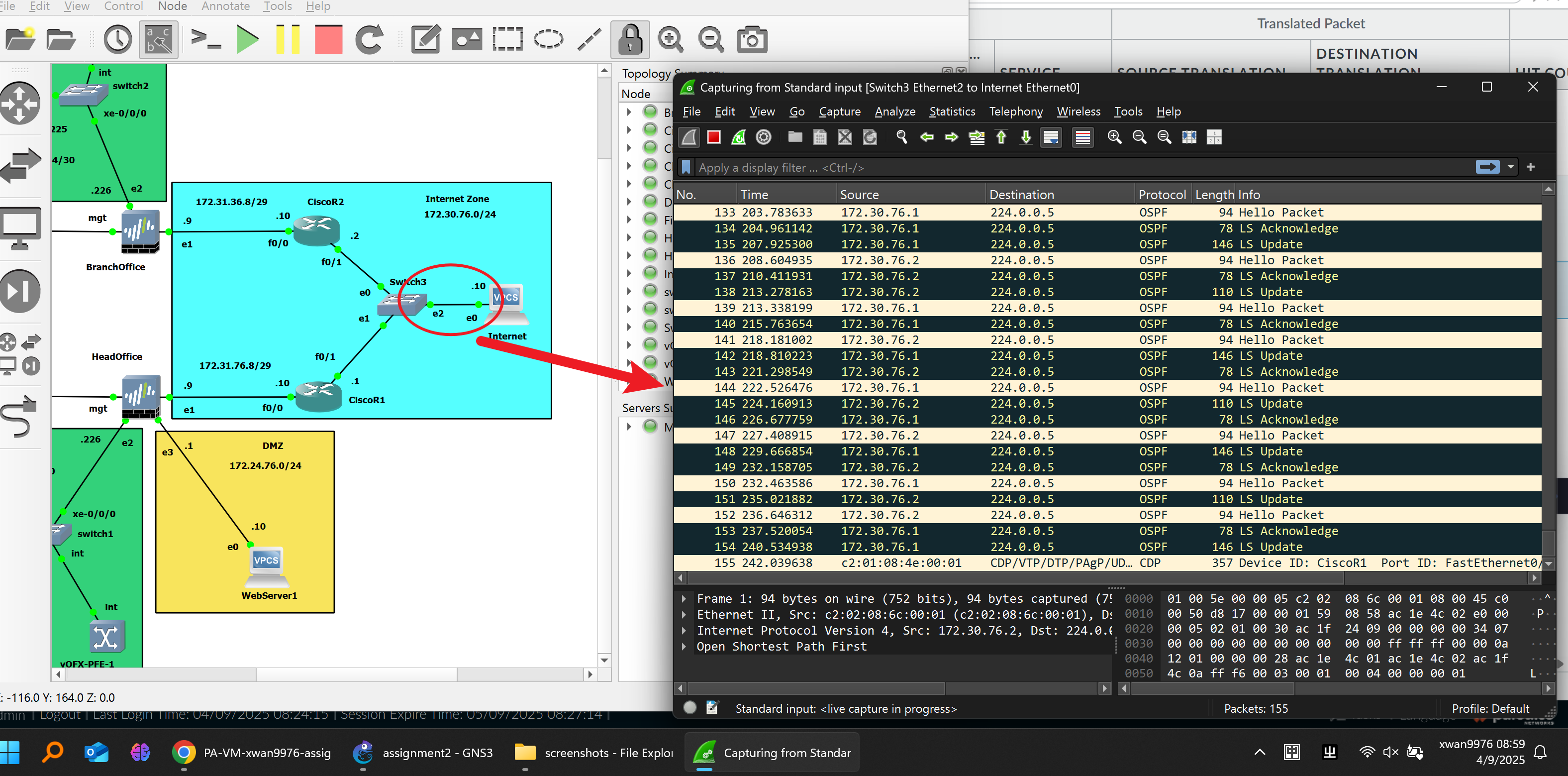The height and width of the screenshot is (776, 1568).
Task: Open Wireshark capture options gear icon
Action: [763, 137]
